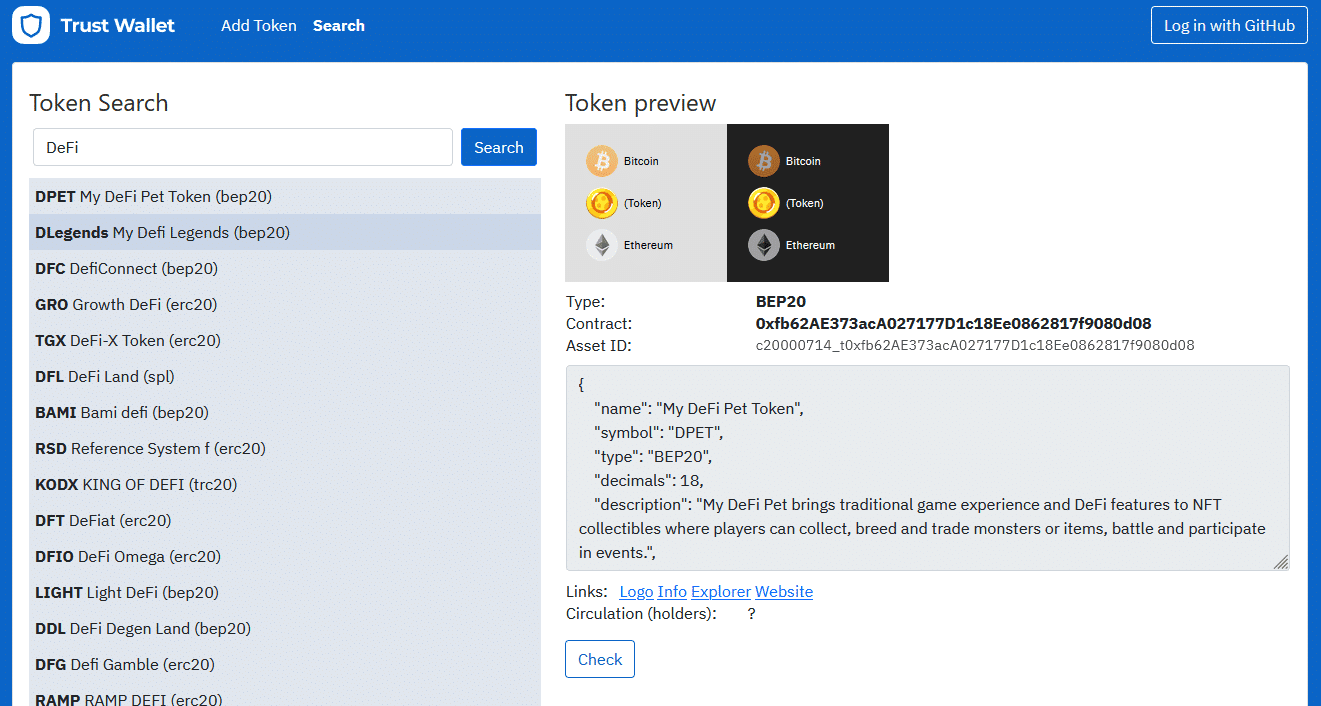Select DPET My DeFi Pet Token result
Screen dimensions: 1321x706
285,197
